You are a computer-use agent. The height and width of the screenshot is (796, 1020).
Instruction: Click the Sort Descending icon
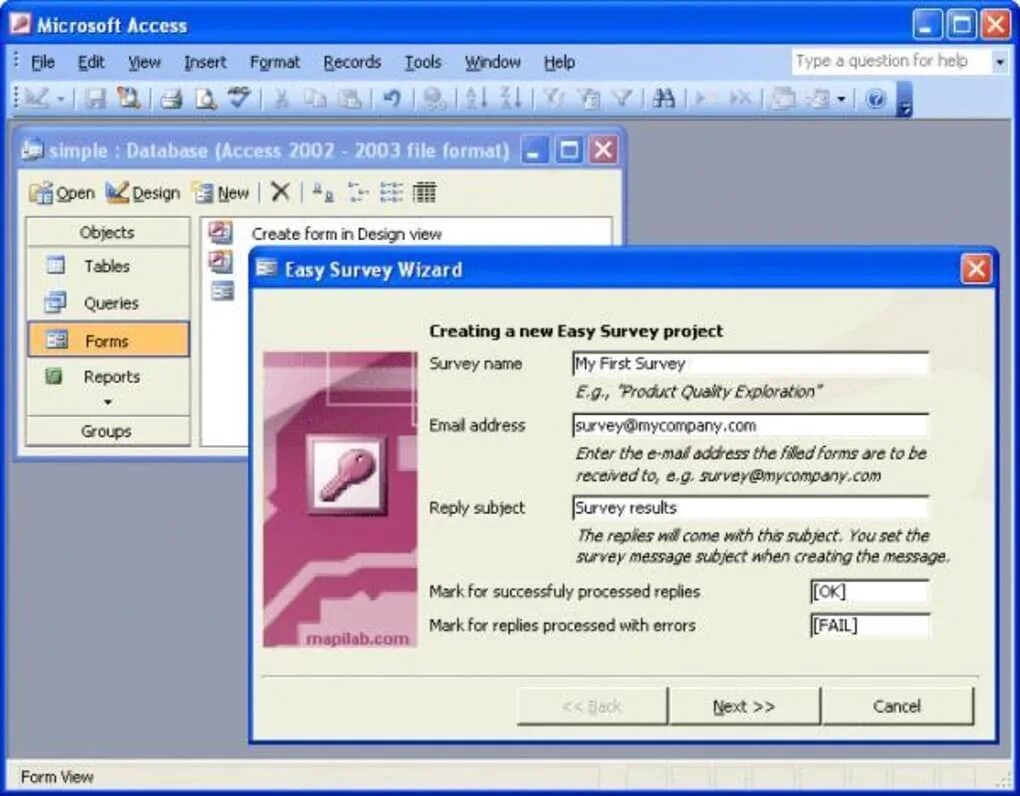tap(511, 99)
